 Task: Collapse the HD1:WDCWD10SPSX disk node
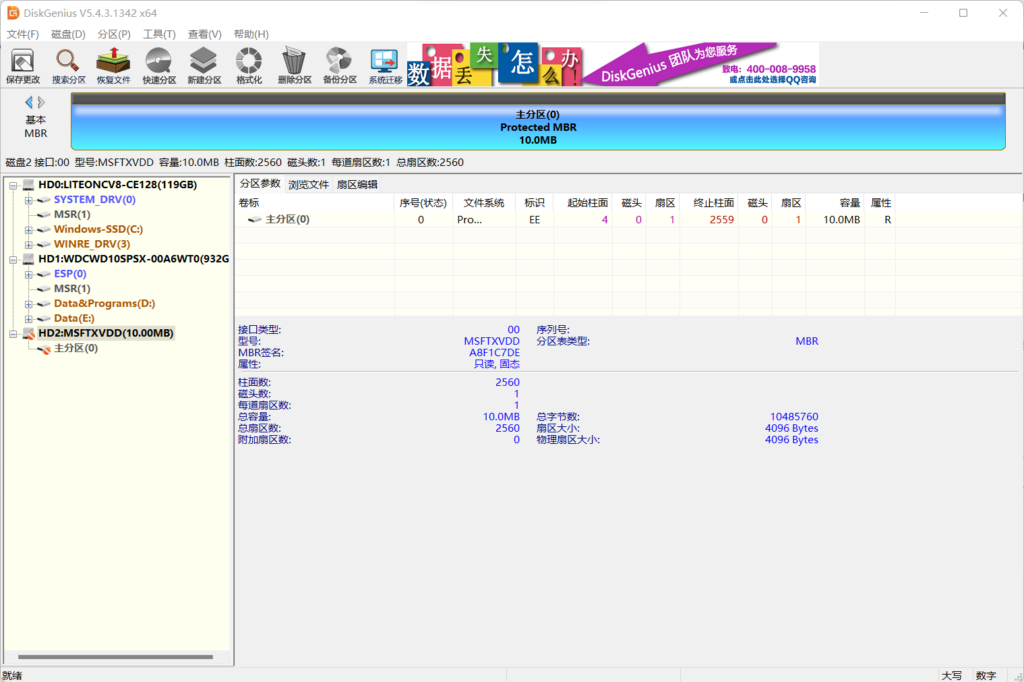[13, 259]
